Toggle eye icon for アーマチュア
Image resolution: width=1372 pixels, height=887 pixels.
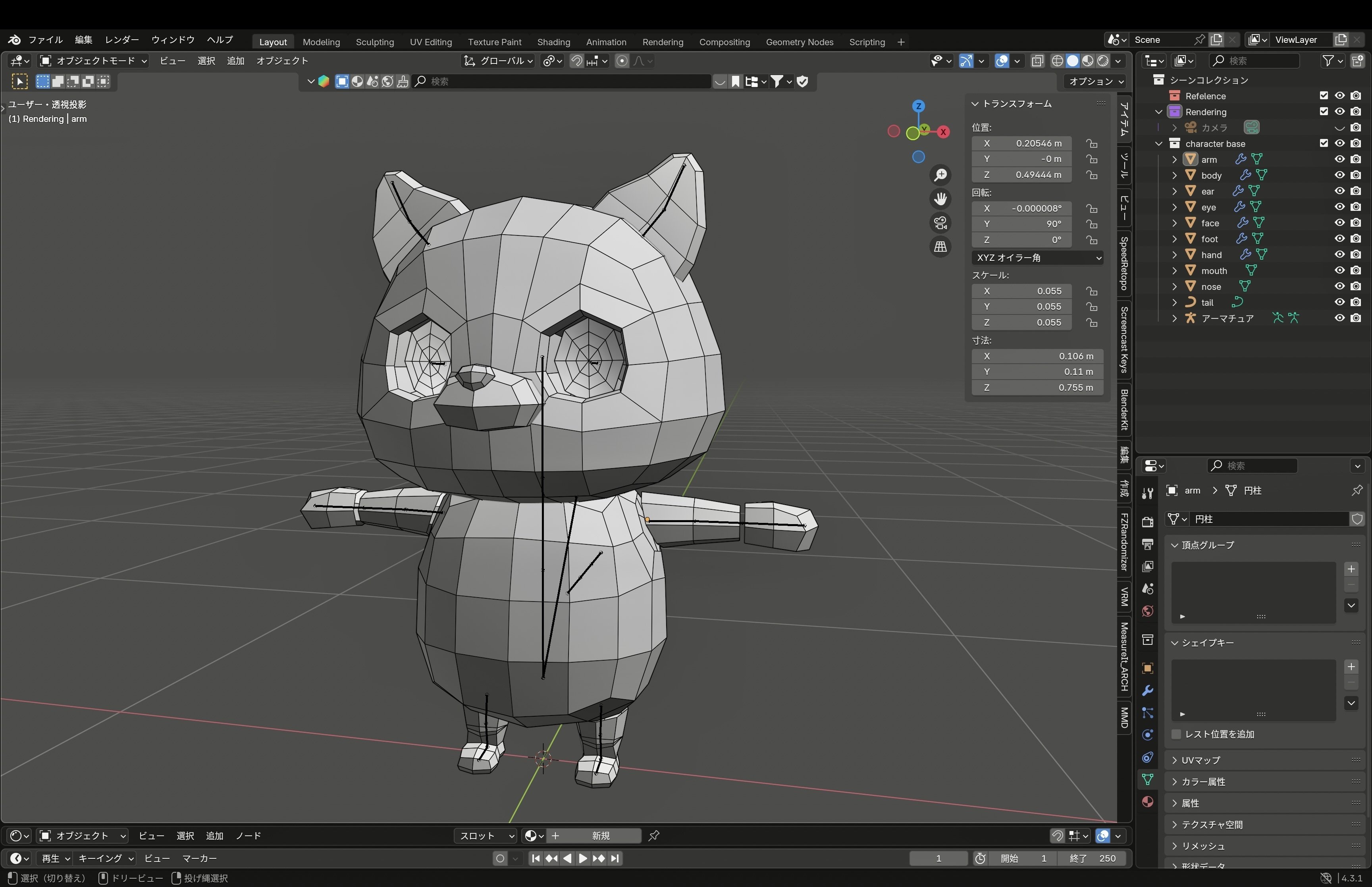pos(1340,318)
